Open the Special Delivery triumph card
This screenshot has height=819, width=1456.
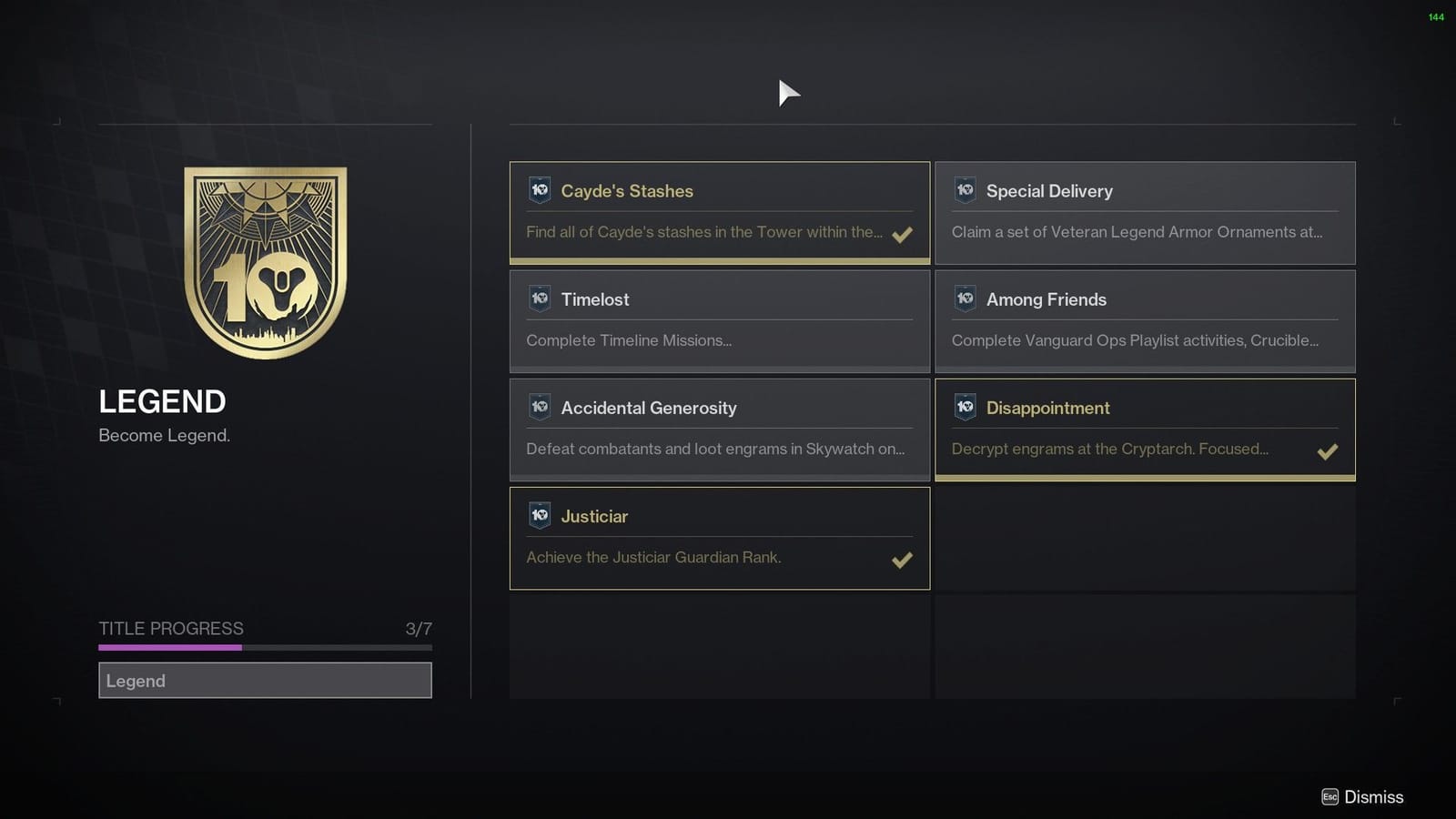pyautogui.click(x=1145, y=211)
